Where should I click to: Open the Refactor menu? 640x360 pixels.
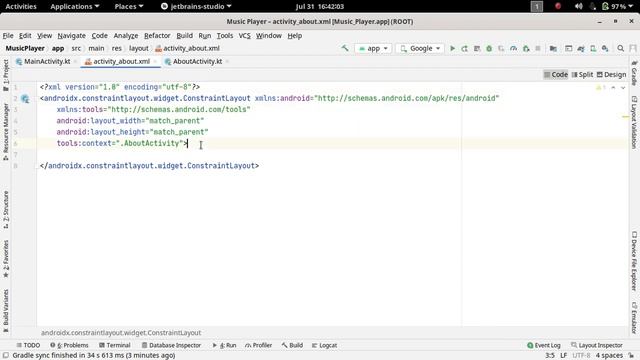click(x=157, y=36)
